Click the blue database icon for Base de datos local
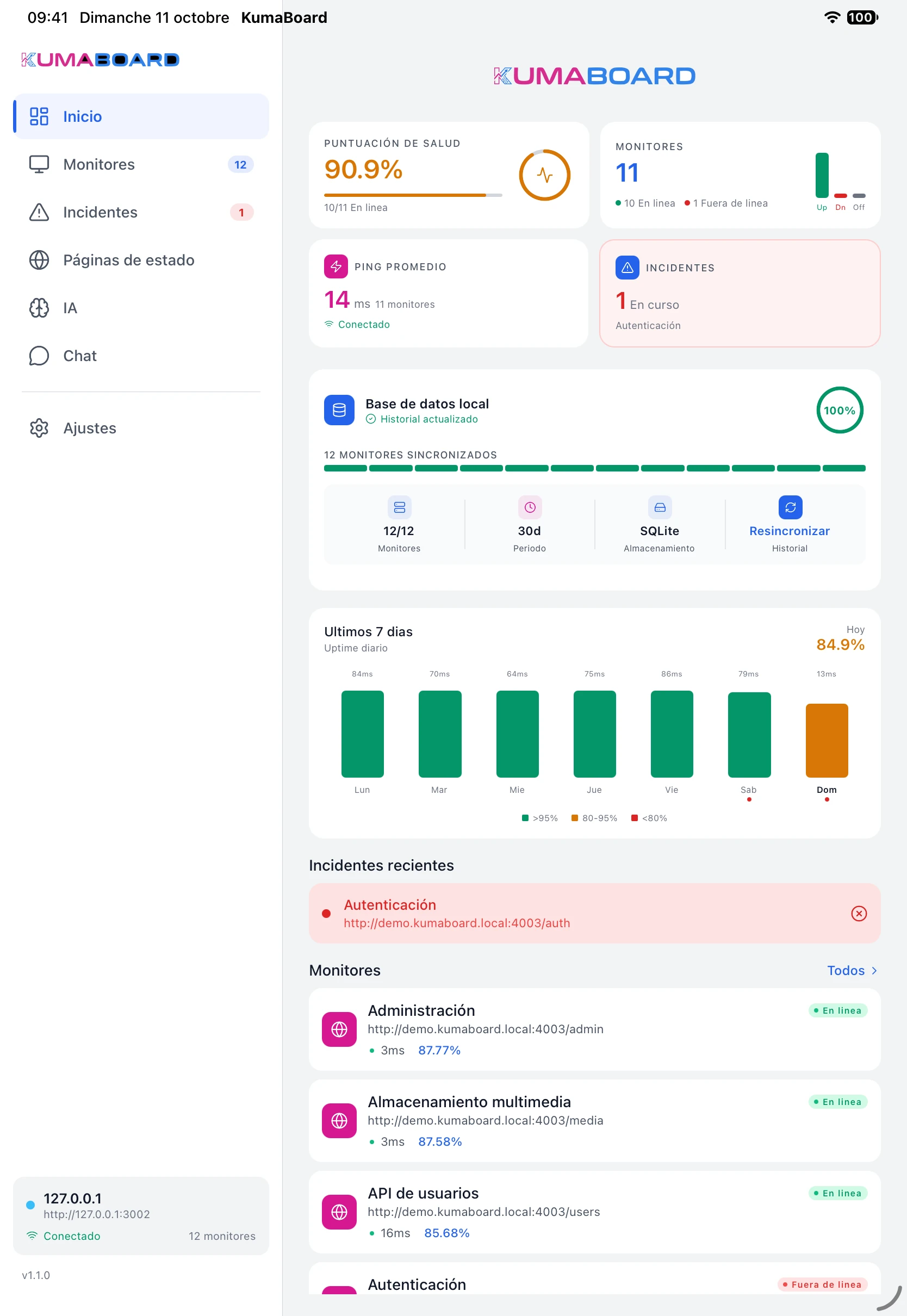The height and width of the screenshot is (1316, 907). (339, 410)
